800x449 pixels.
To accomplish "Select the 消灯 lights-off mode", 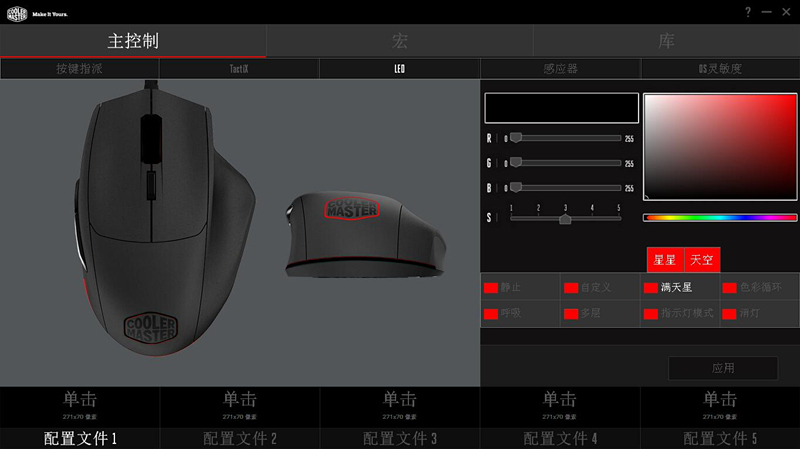I will [759, 313].
